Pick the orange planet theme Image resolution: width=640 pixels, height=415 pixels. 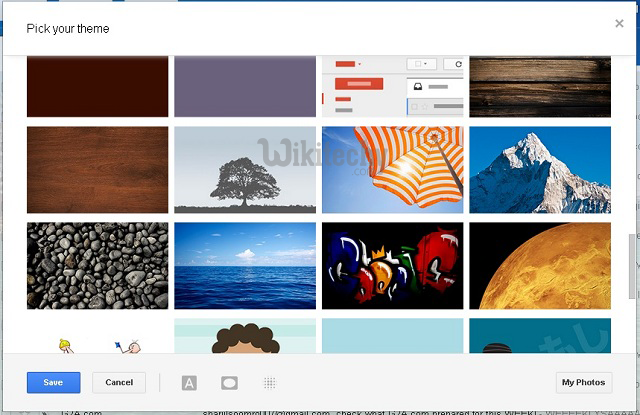pos(540,265)
